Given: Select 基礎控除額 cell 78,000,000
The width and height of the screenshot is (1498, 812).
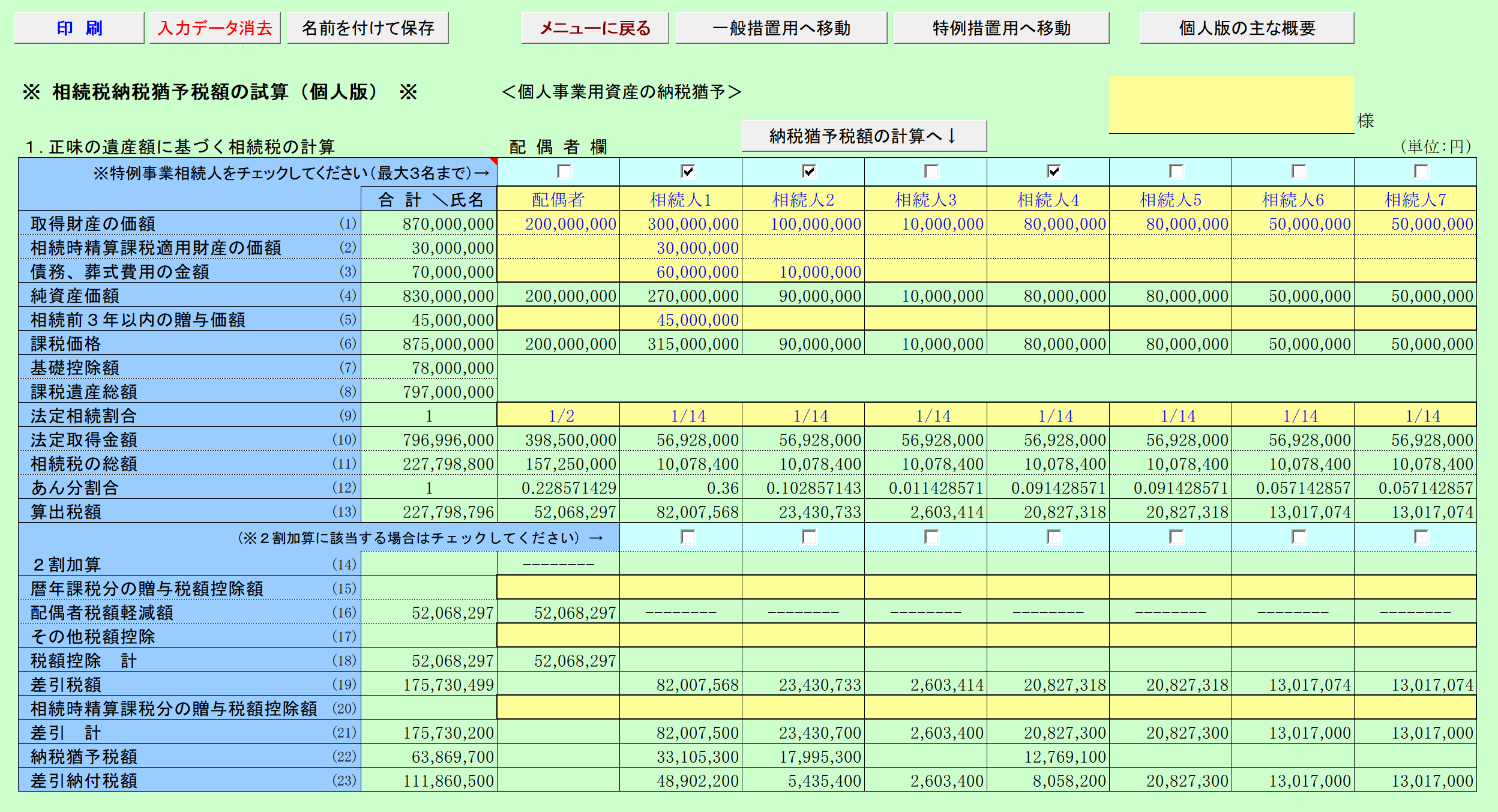Looking at the screenshot, I should (429, 367).
